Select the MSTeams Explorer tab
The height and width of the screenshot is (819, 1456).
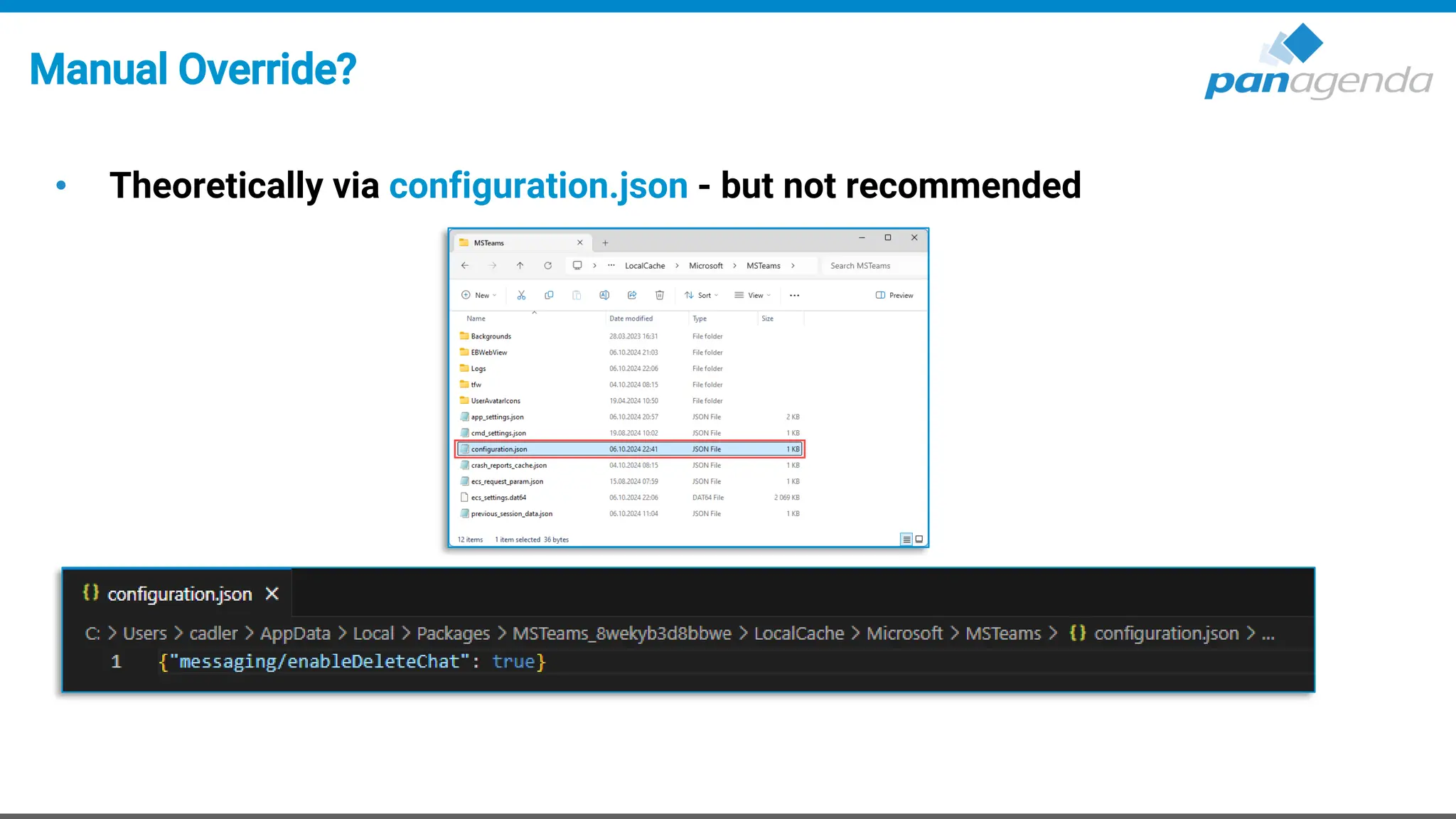coord(521,242)
